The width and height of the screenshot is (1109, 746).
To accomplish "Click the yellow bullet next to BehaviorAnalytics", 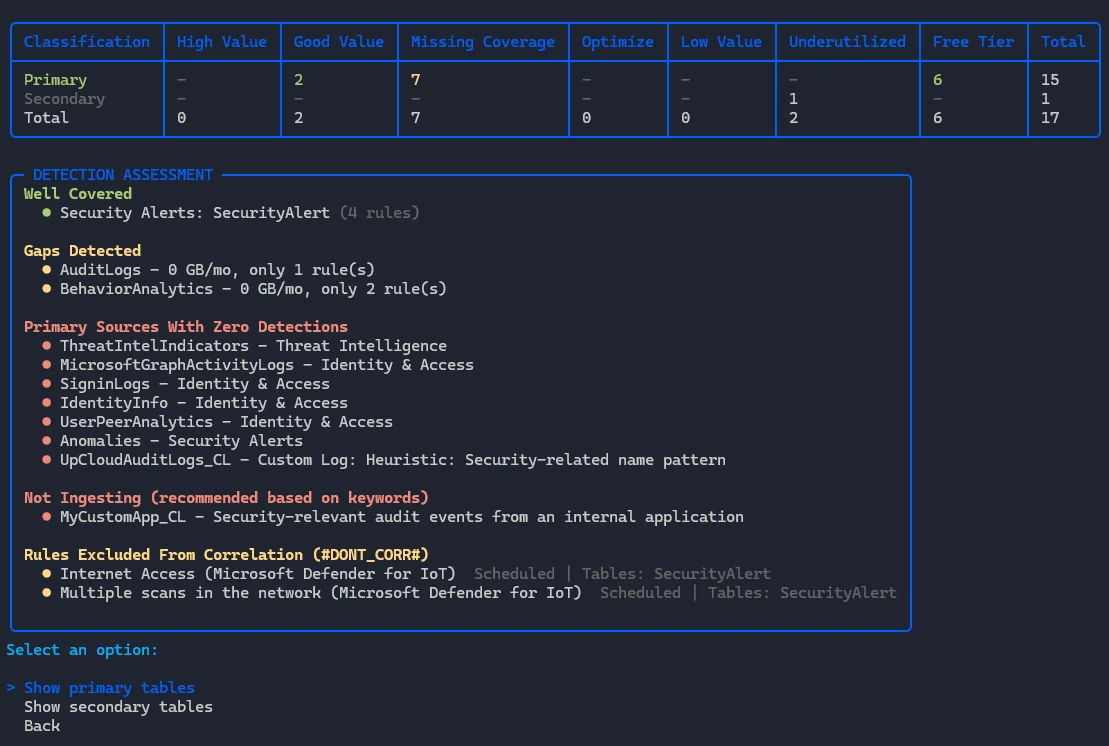I will tap(46, 289).
